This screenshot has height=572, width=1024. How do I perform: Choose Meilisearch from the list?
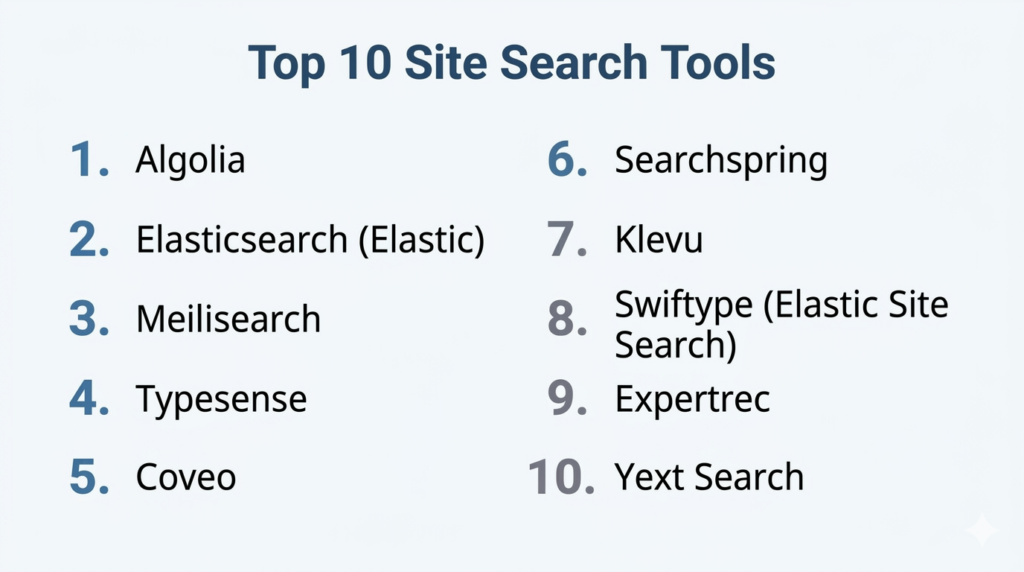coord(228,320)
